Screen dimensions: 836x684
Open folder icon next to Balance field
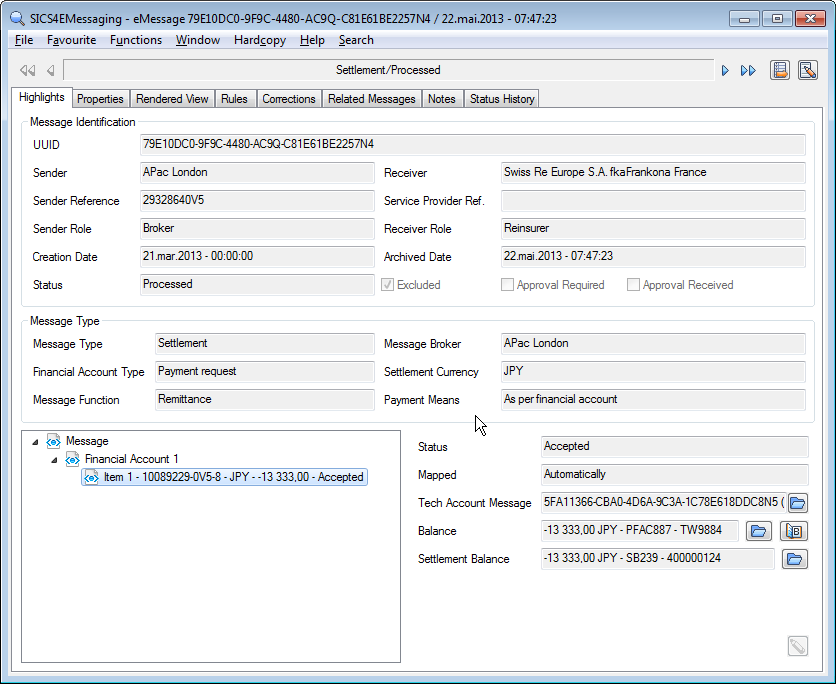click(x=759, y=531)
